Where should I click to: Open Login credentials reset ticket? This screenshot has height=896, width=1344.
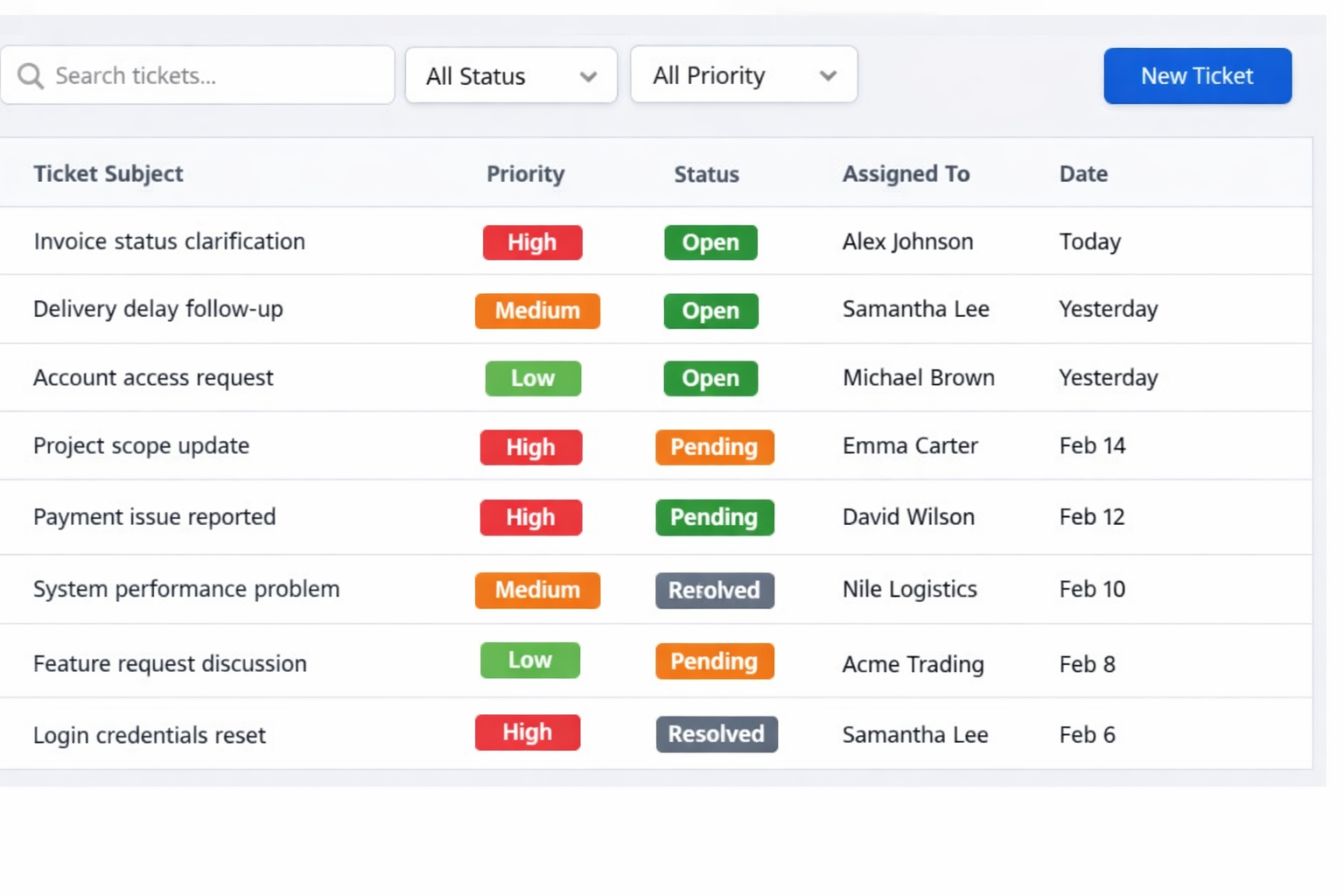click(150, 735)
